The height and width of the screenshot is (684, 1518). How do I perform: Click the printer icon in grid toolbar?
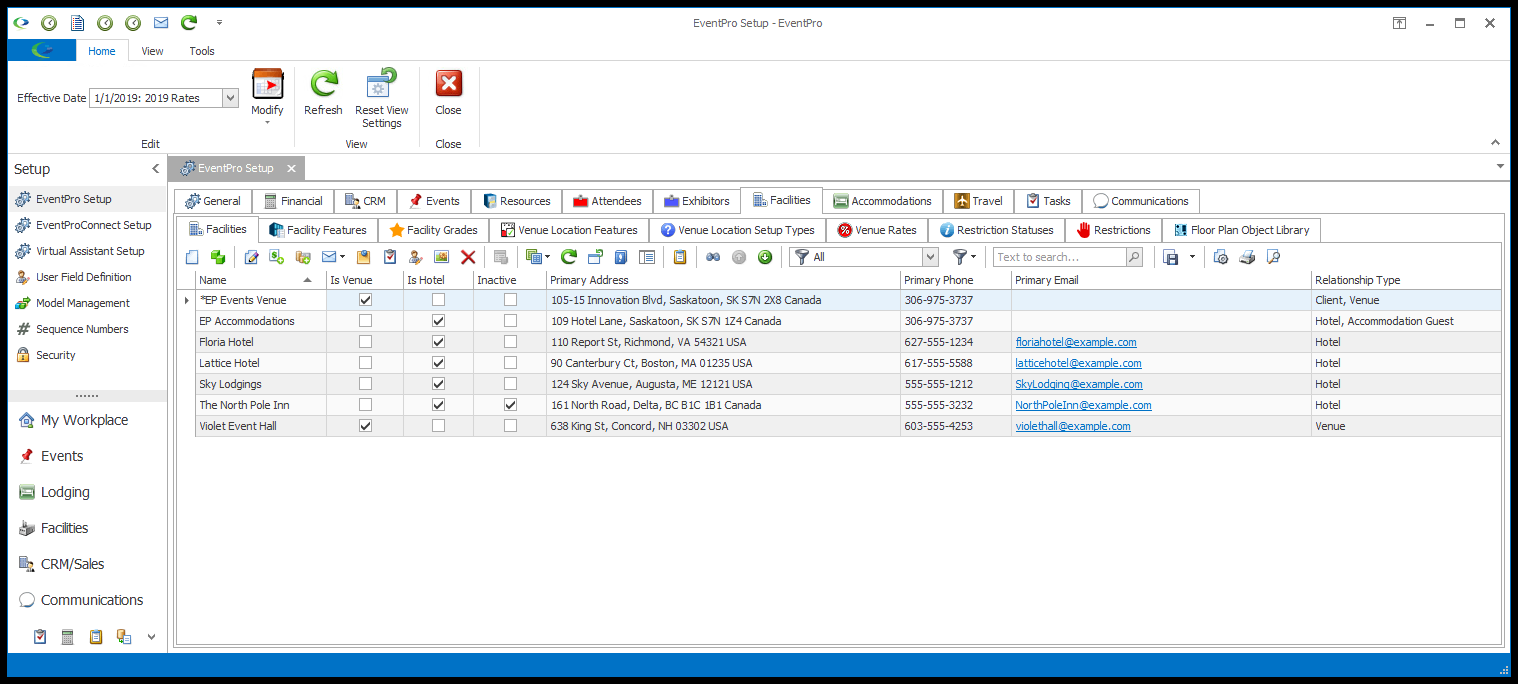1247,257
